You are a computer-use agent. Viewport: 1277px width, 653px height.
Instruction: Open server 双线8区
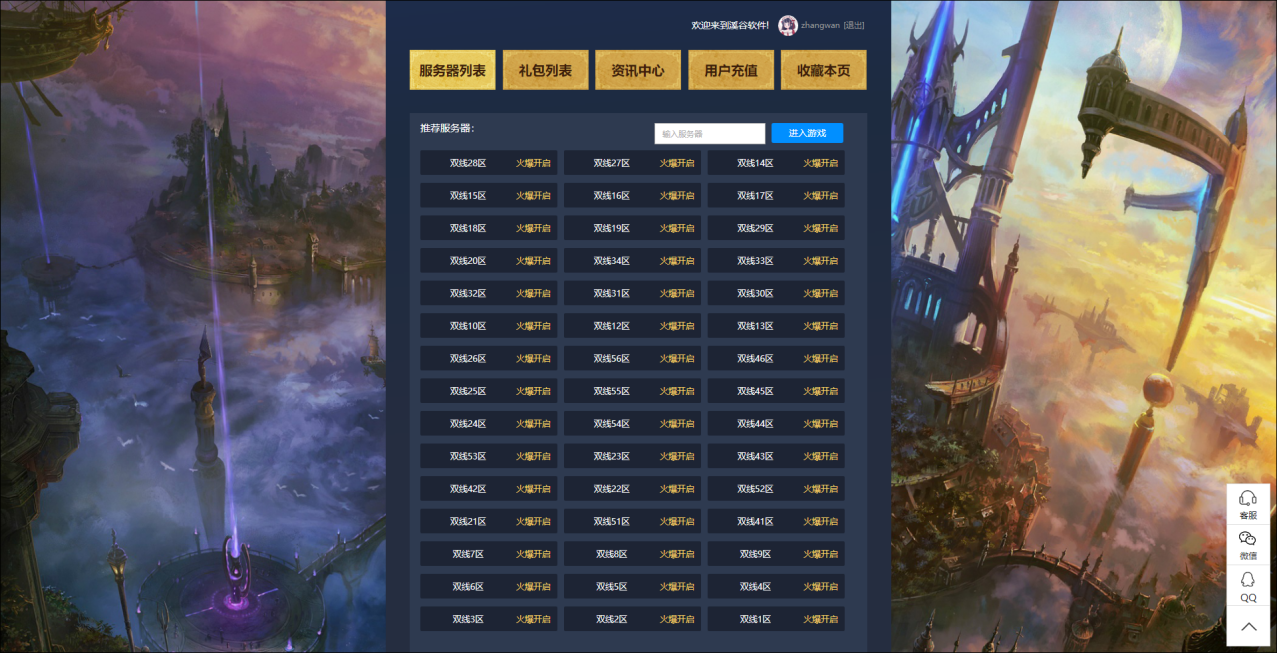(632, 554)
